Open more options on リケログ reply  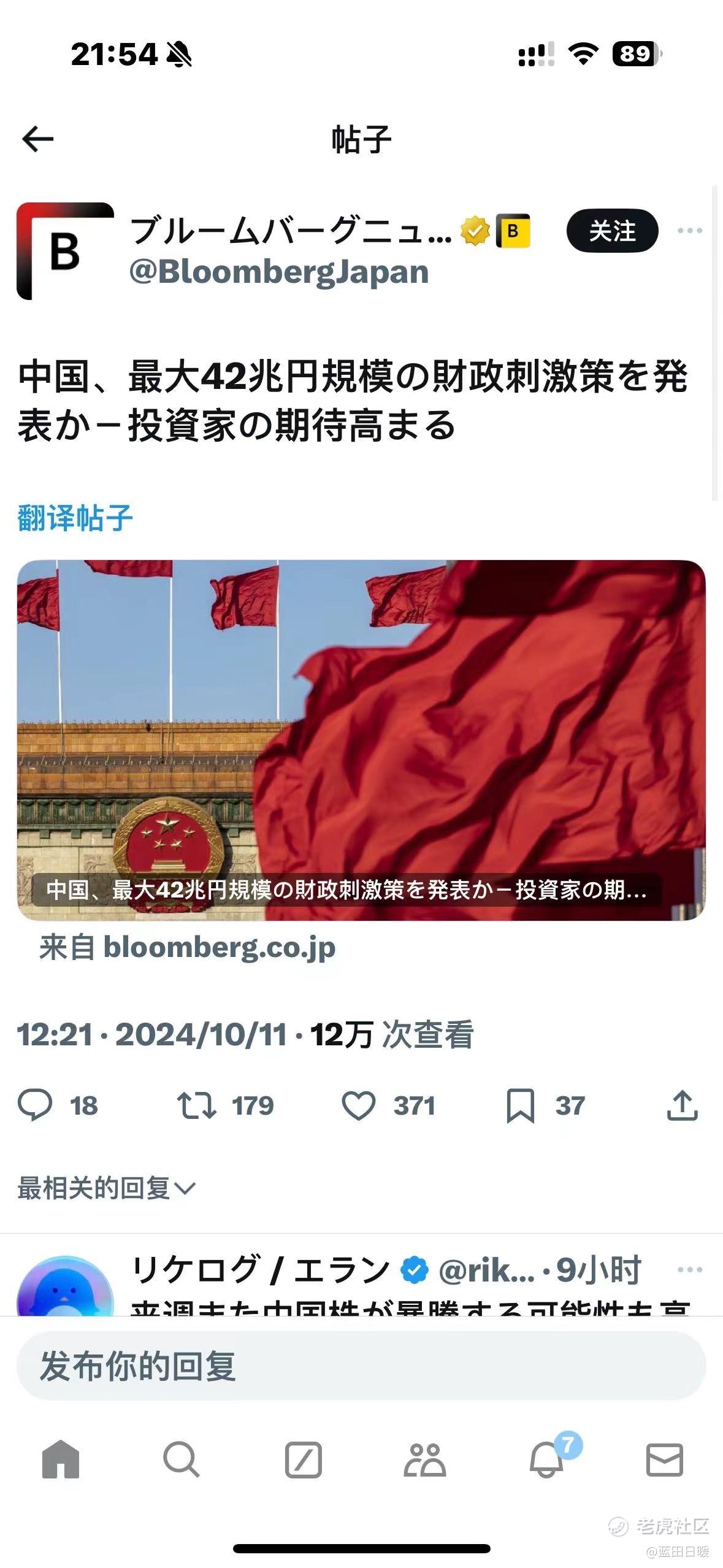click(690, 1270)
